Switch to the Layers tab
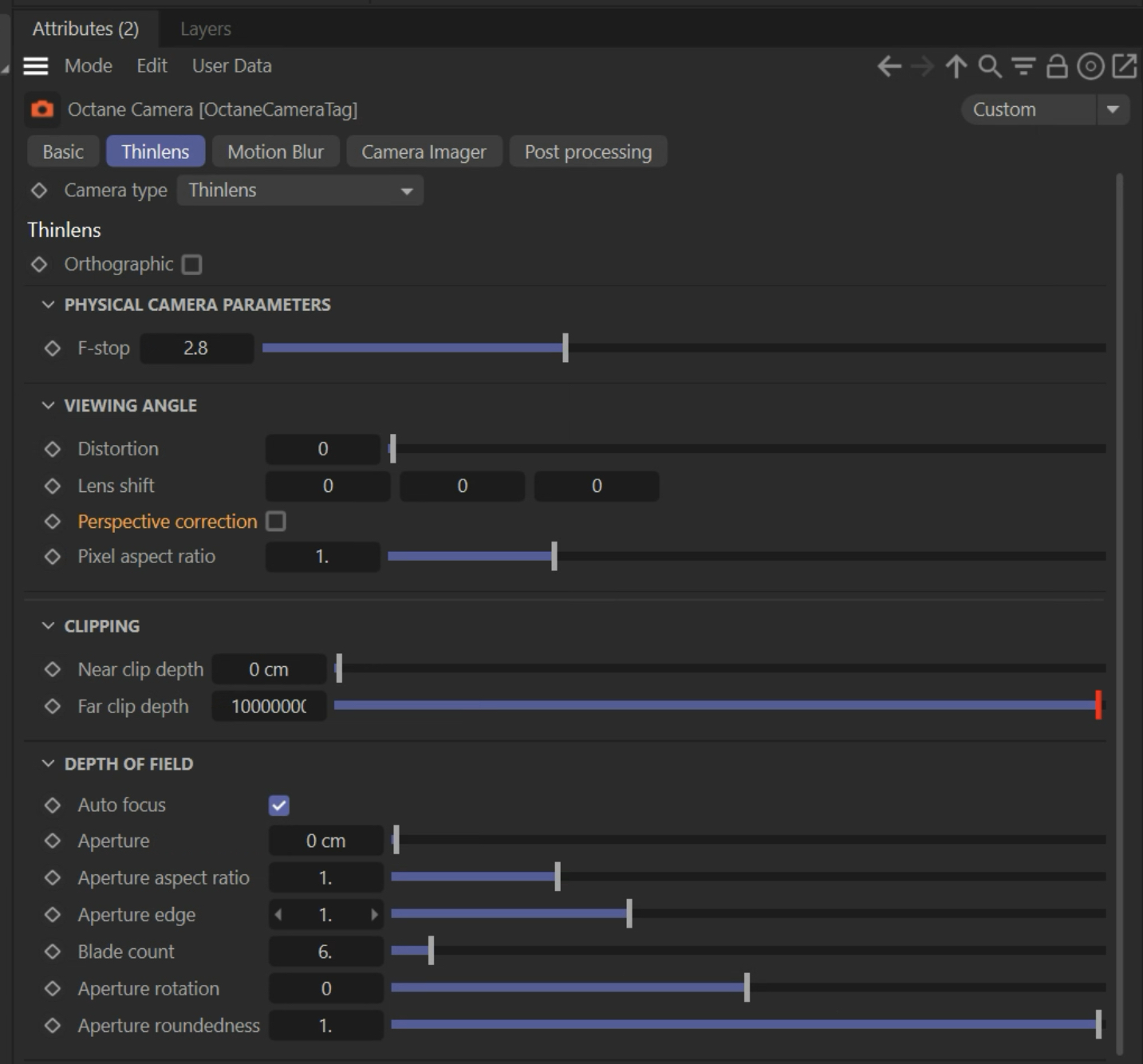 coord(206,30)
